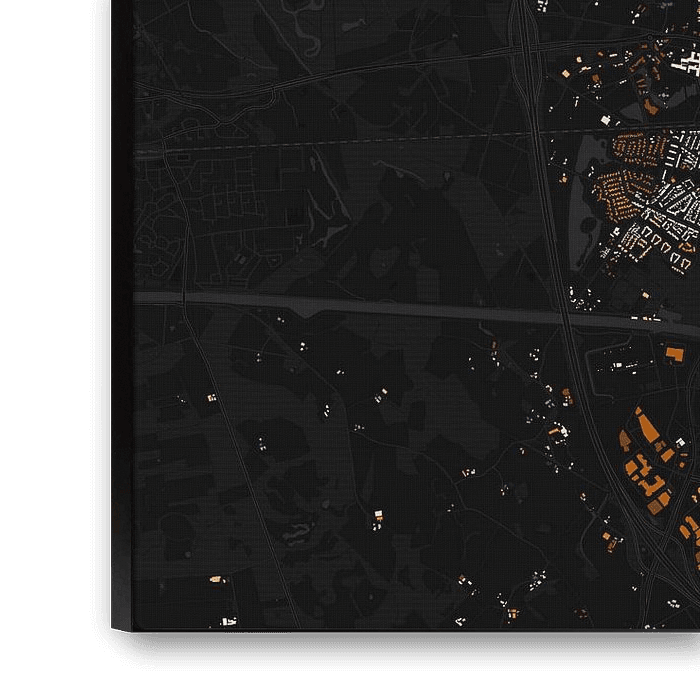Click the canvas shadow beneath the bottom edge
The image size is (700, 700).
point(400,650)
